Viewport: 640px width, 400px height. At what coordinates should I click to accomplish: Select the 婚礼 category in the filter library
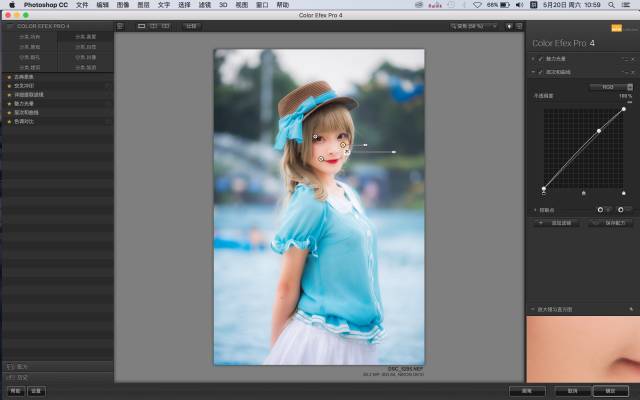point(29,57)
